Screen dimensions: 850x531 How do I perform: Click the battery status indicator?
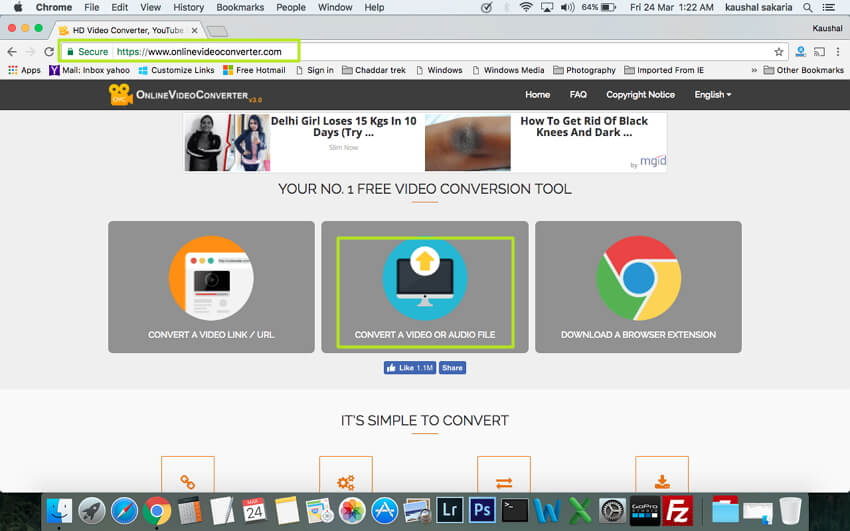598,7
